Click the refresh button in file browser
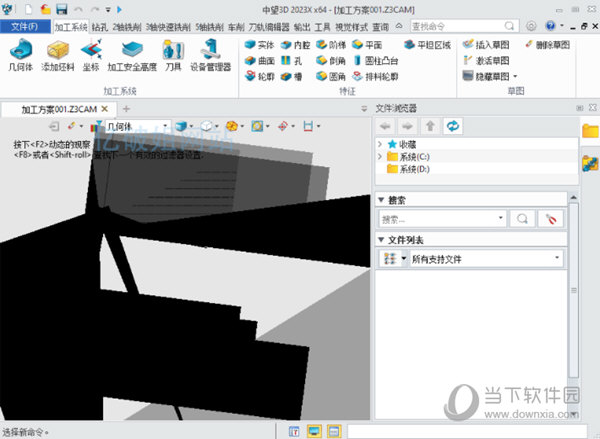 pyautogui.click(x=453, y=126)
